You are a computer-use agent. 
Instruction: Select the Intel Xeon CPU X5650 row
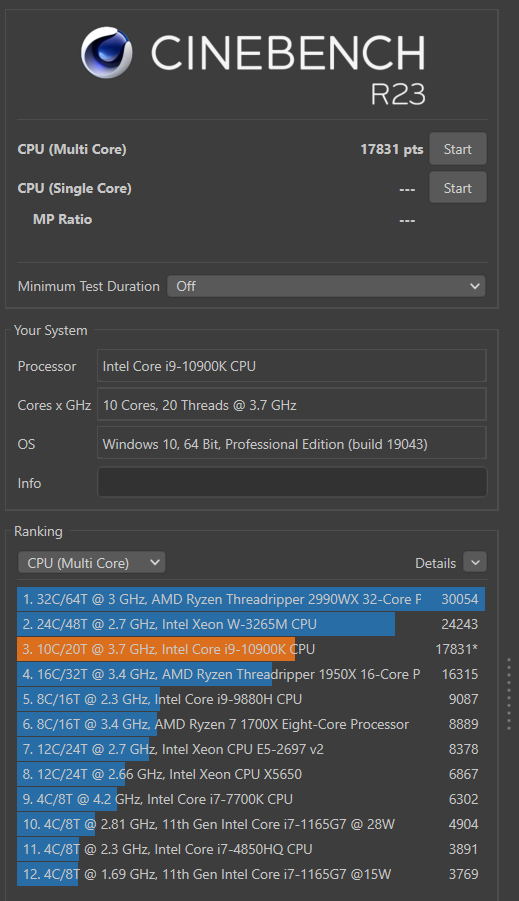(x=251, y=774)
